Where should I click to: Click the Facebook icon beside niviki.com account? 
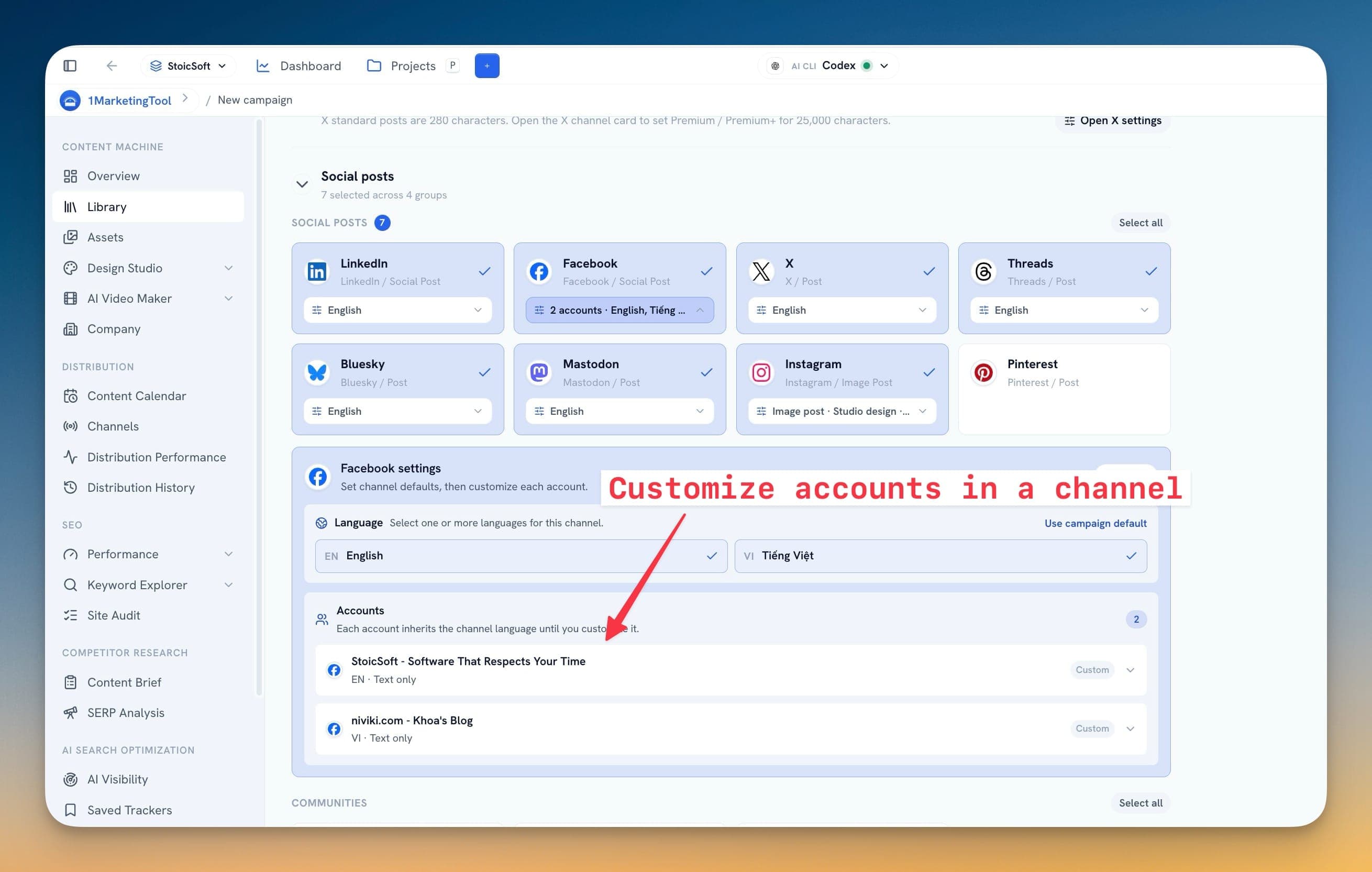pyautogui.click(x=334, y=728)
